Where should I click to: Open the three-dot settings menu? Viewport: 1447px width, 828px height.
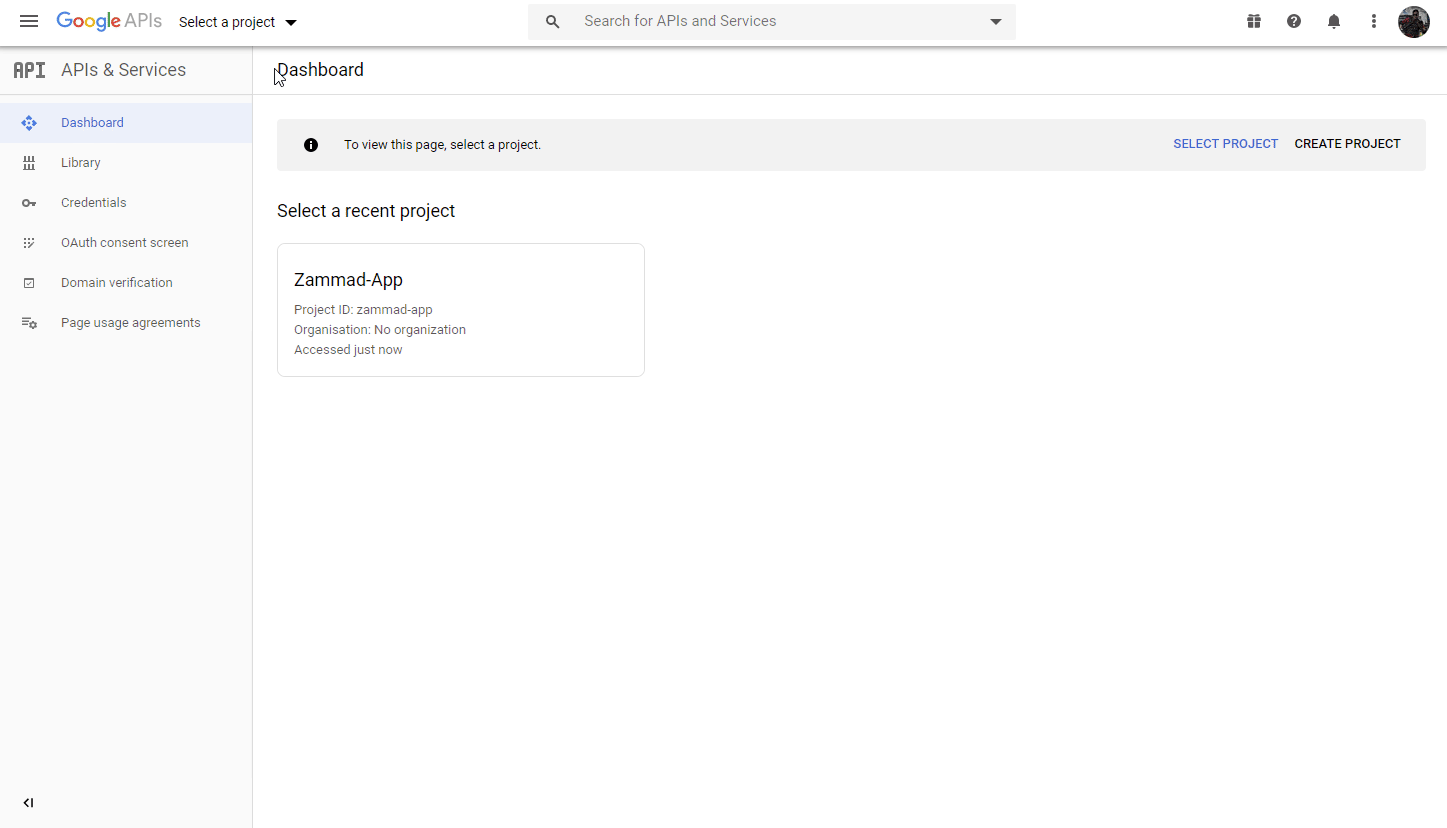(1374, 21)
